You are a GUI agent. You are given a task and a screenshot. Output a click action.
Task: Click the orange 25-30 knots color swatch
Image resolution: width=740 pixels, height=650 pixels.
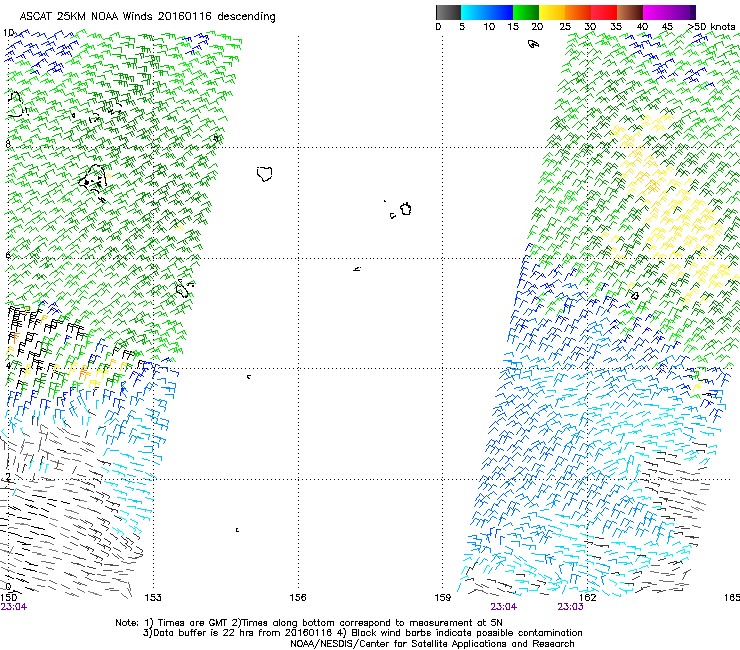click(578, 12)
